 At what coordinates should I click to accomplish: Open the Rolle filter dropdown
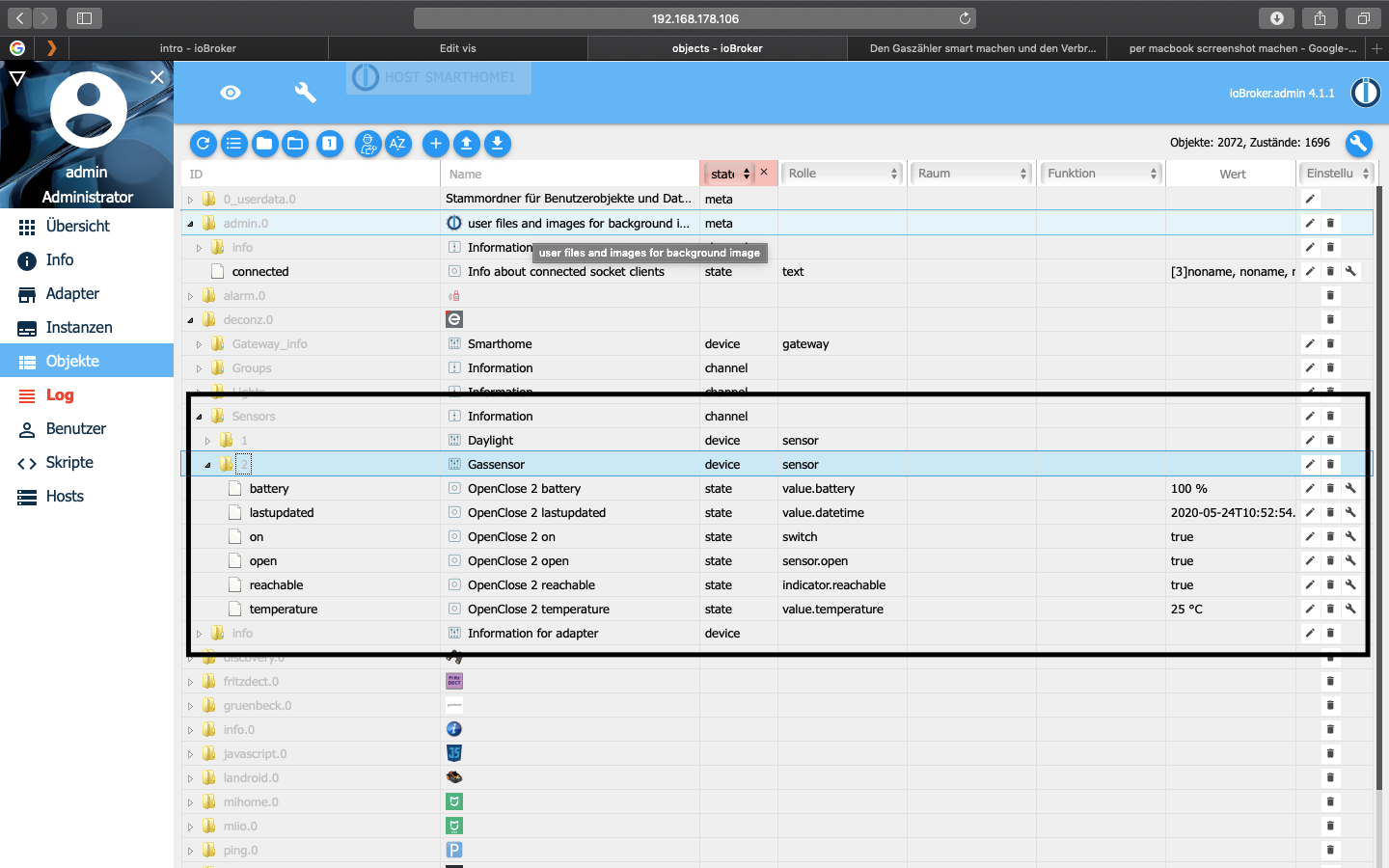point(842,174)
